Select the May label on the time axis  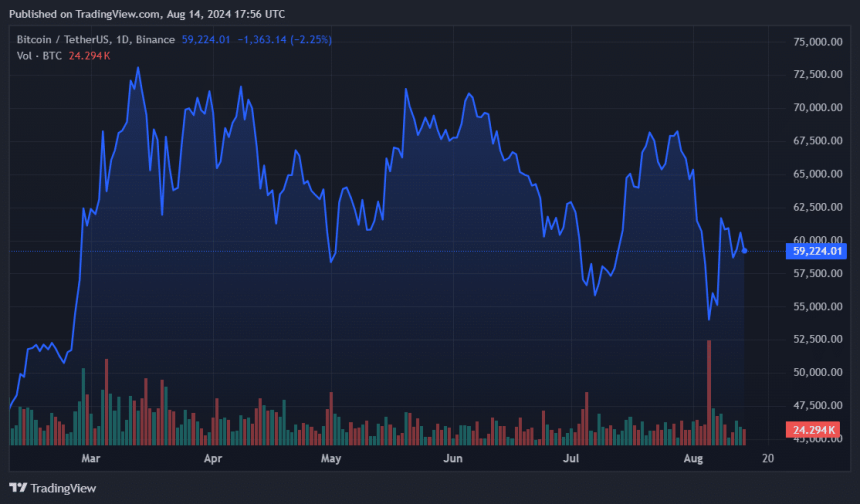pos(332,459)
